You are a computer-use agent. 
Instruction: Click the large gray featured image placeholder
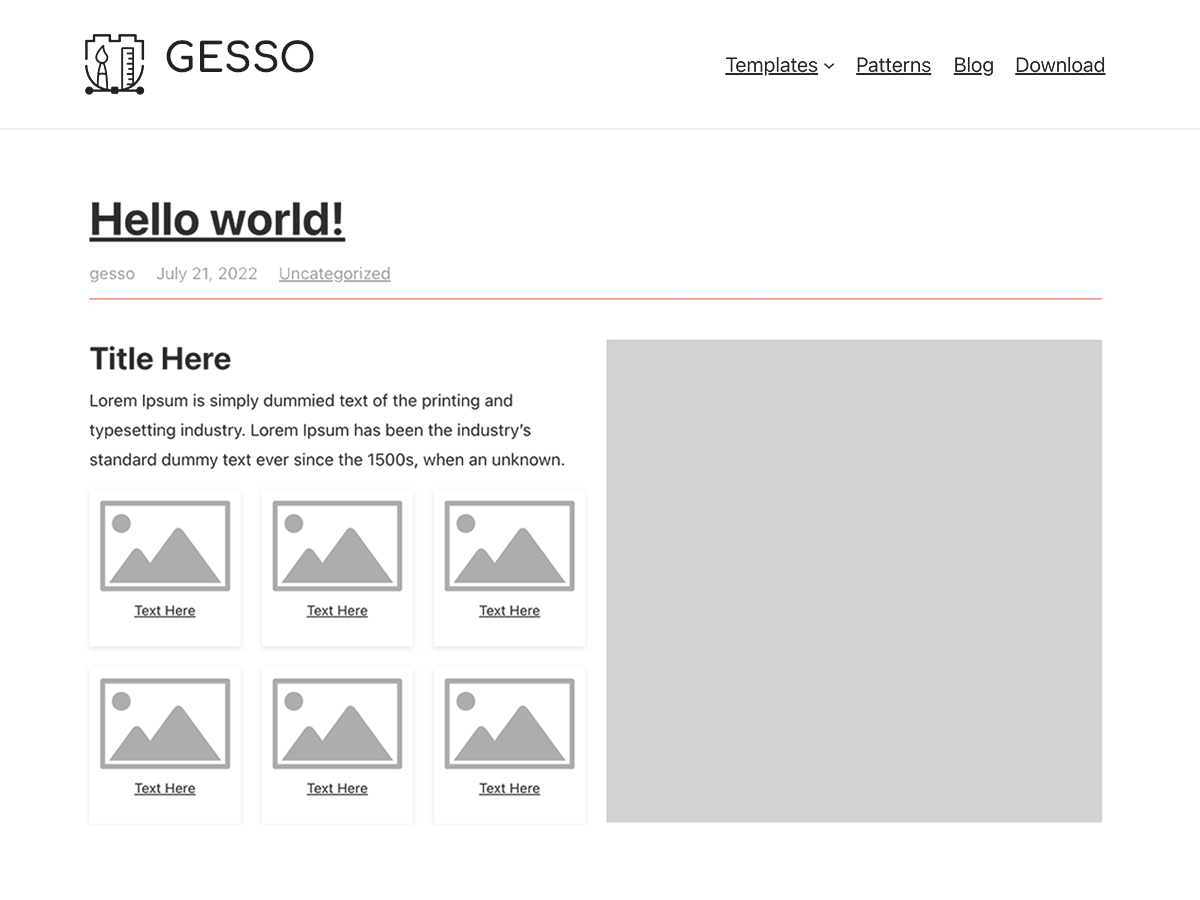(x=854, y=580)
